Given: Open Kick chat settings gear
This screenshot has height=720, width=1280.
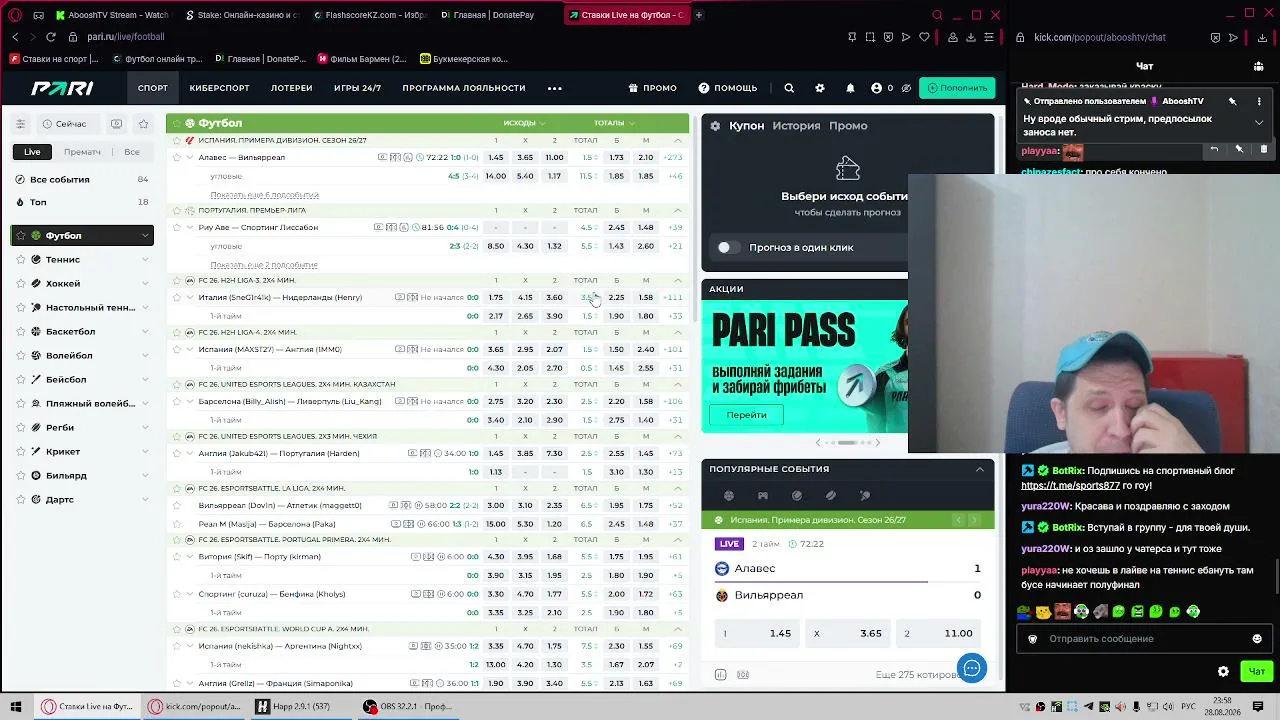Looking at the screenshot, I should coord(1223,672).
